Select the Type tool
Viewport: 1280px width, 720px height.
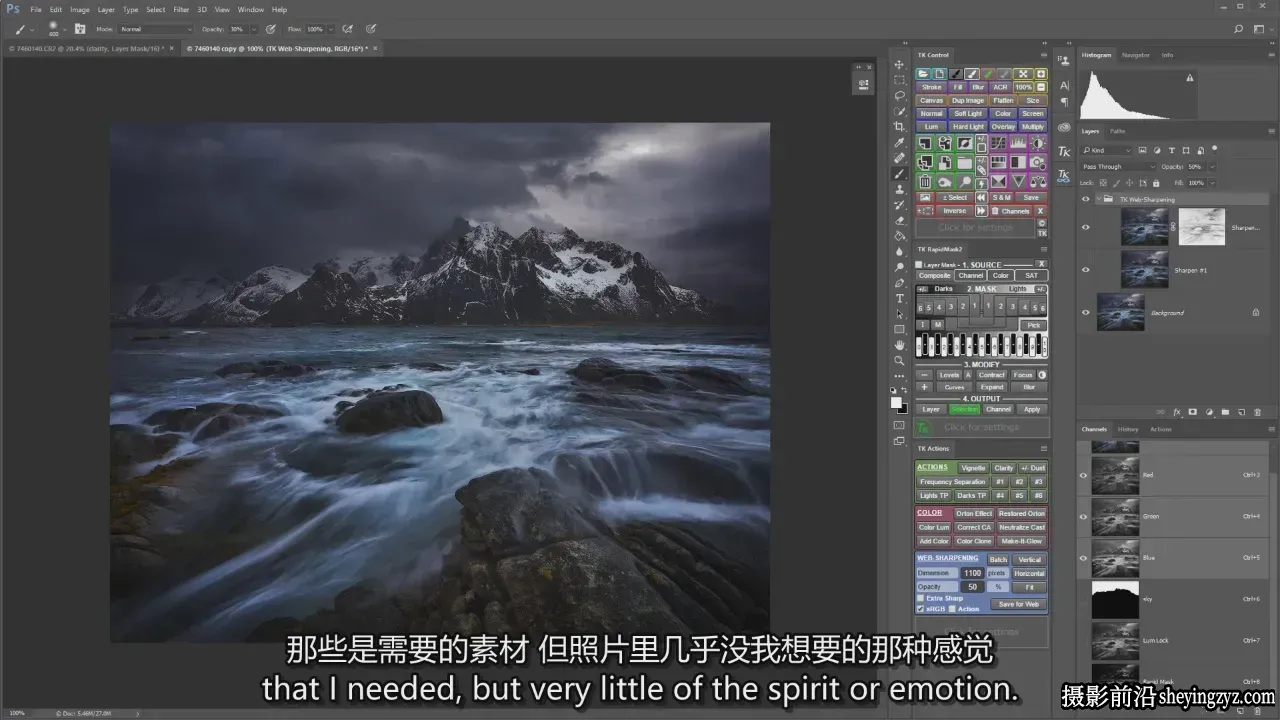[899, 298]
